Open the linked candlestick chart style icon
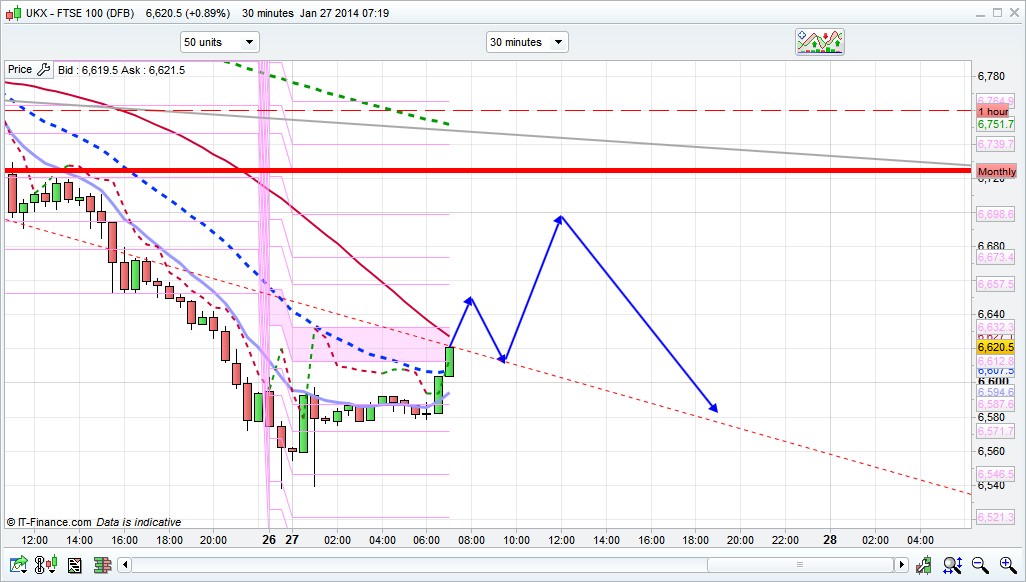The height and width of the screenshot is (582, 1026). coord(44,565)
